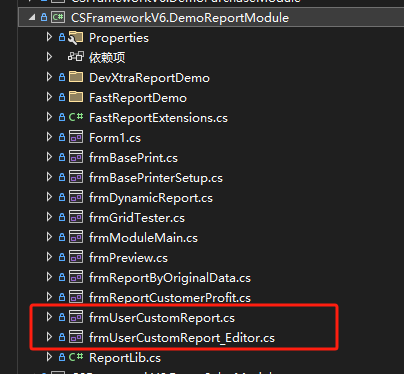404x374 pixels.
Task: Select the frmDynamicReport.cs file name
Action: [151, 198]
